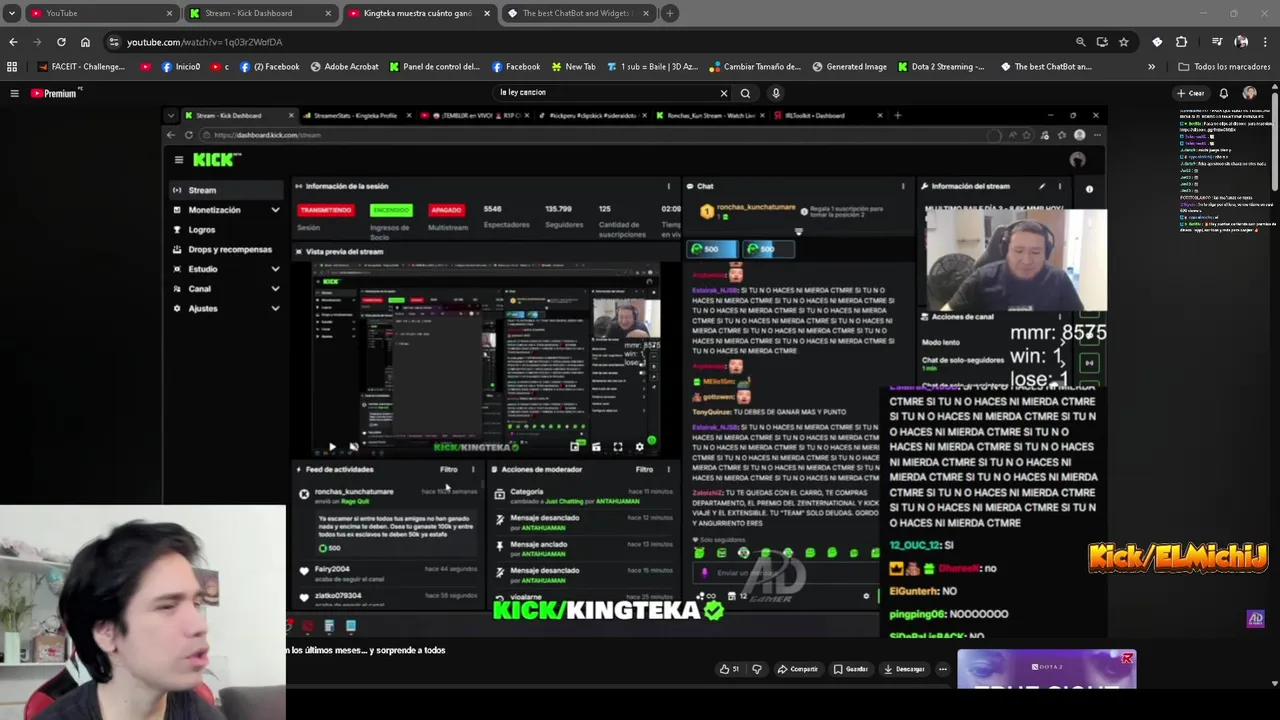This screenshot has height=720, width=1280.
Task: Open the 1 sub = Baile bookmark
Action: pyautogui.click(x=652, y=67)
